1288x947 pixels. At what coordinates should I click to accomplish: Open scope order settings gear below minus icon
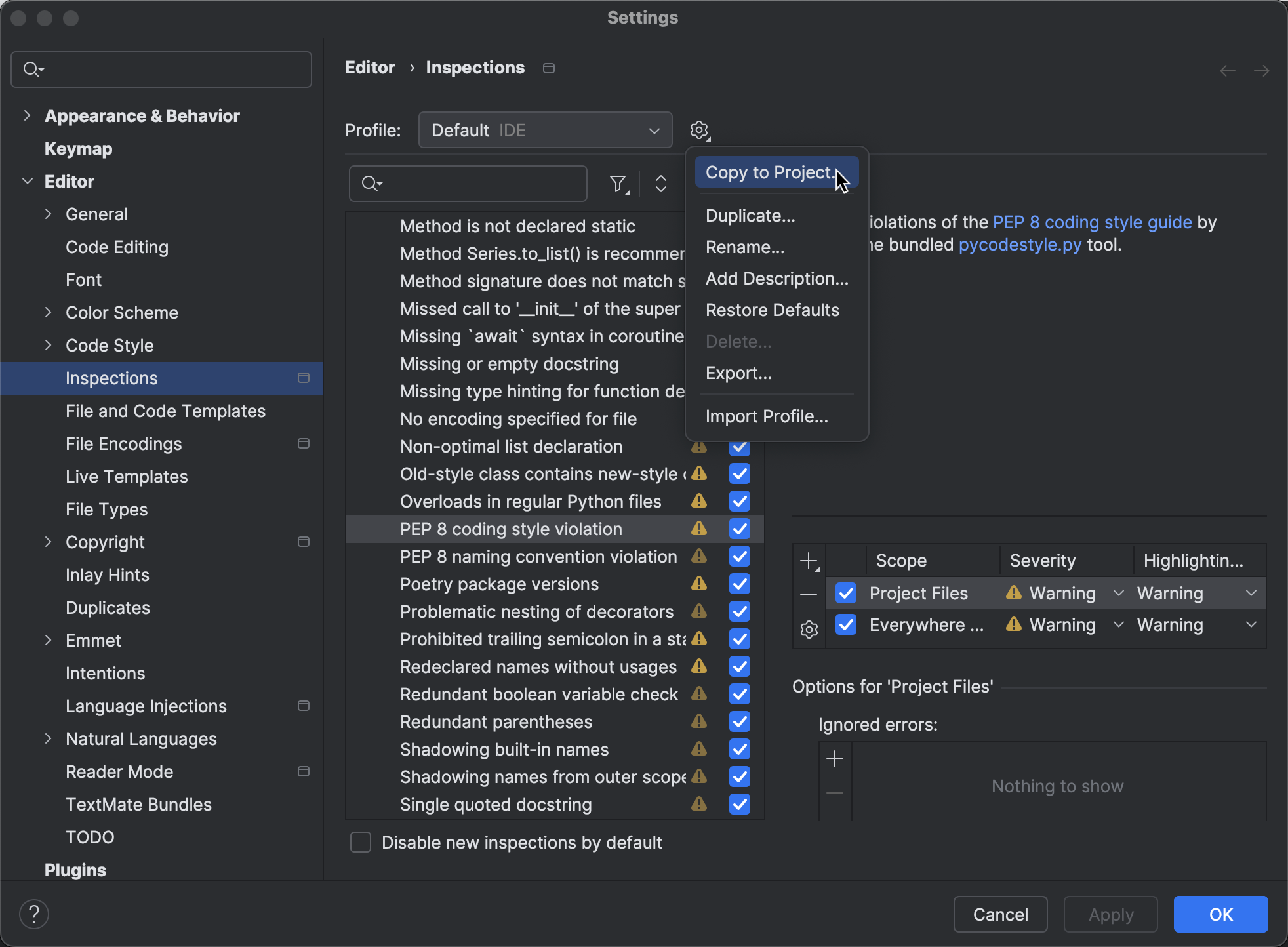(x=809, y=630)
